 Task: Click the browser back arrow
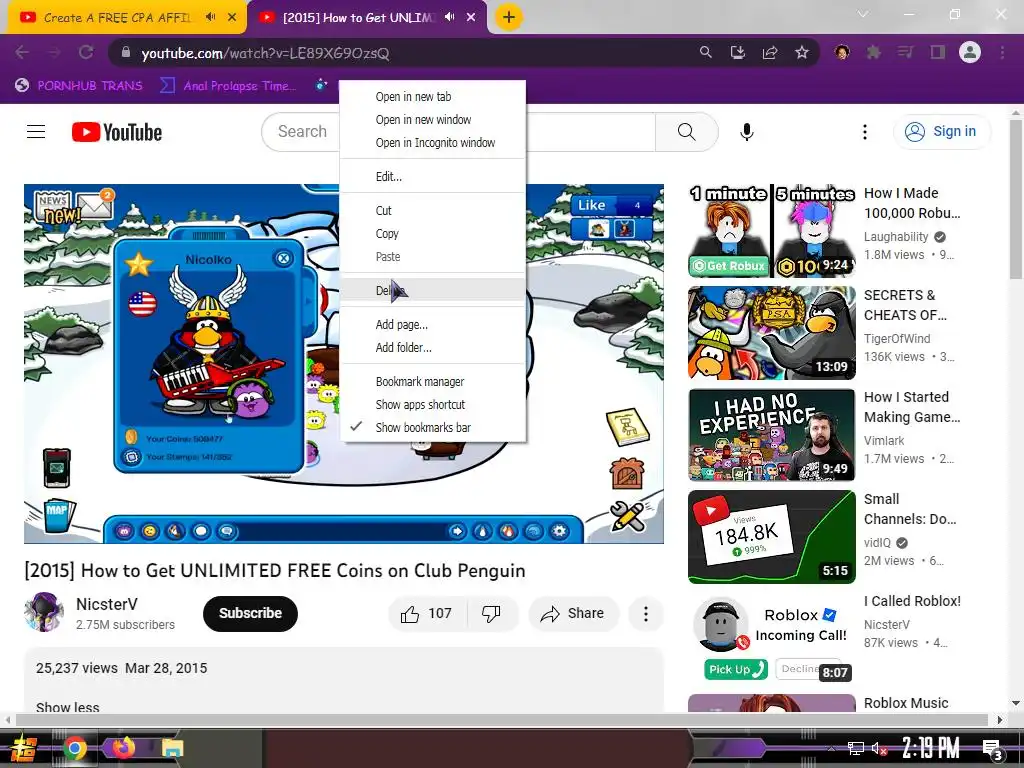22,52
